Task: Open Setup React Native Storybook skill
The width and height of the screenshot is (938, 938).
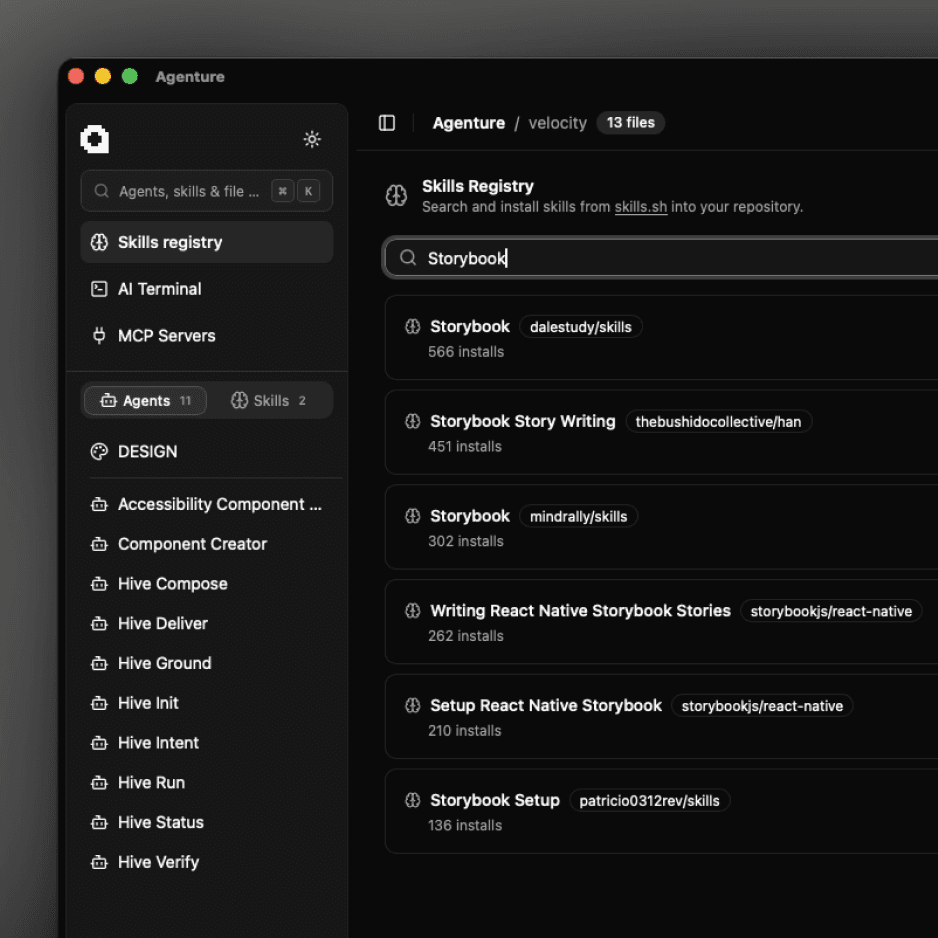Action: click(x=662, y=716)
